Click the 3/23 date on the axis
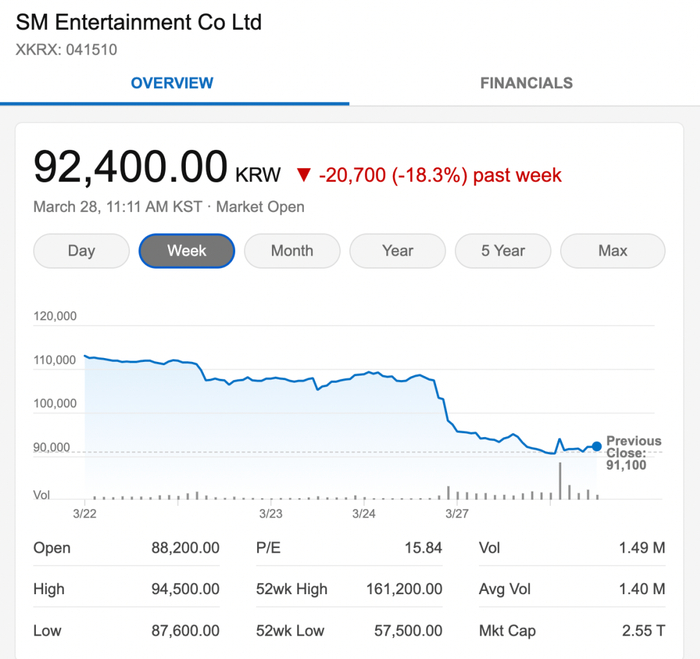The width and height of the screenshot is (700, 659). tap(270, 514)
